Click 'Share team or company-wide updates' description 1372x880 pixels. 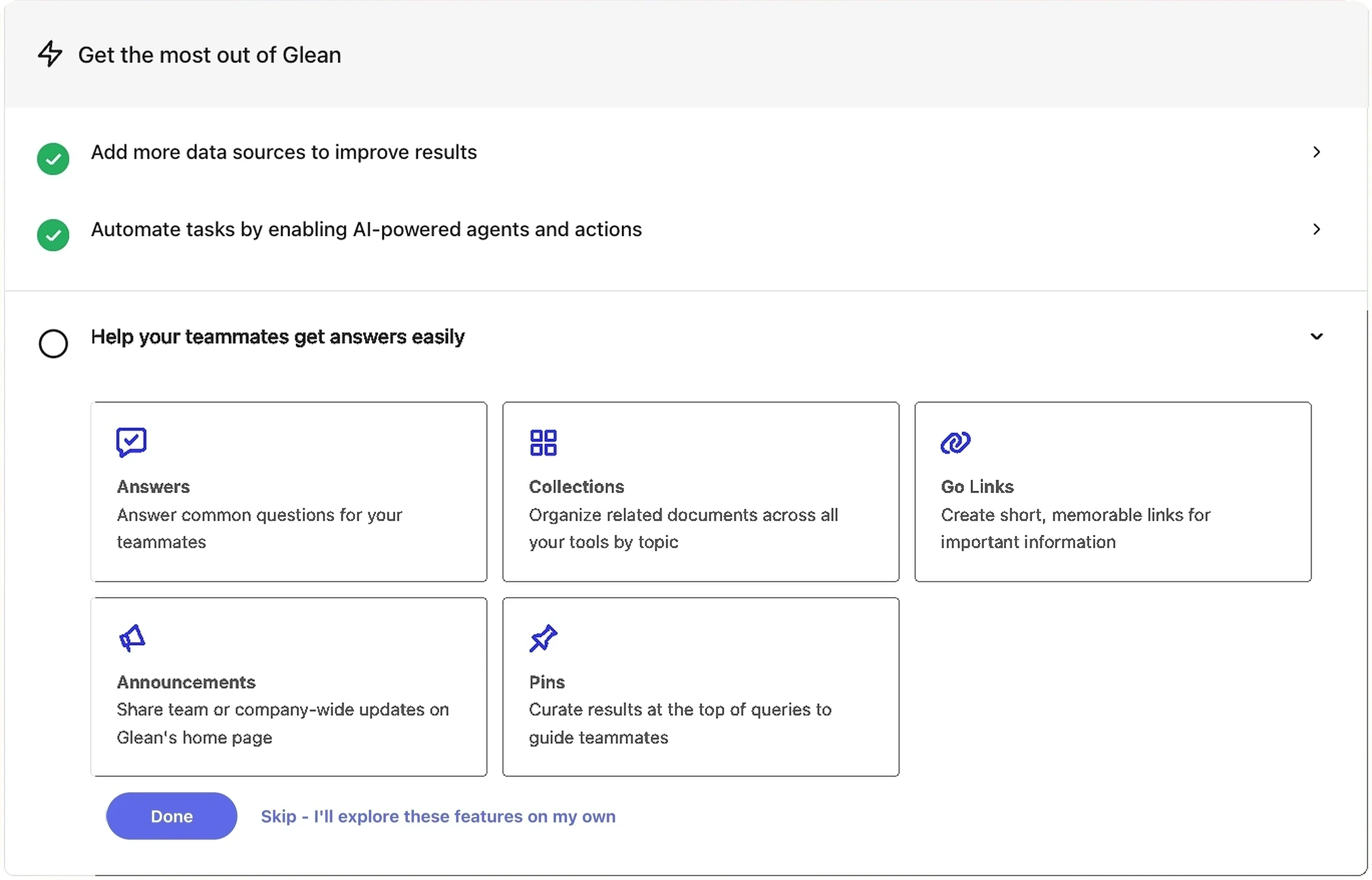tap(283, 724)
